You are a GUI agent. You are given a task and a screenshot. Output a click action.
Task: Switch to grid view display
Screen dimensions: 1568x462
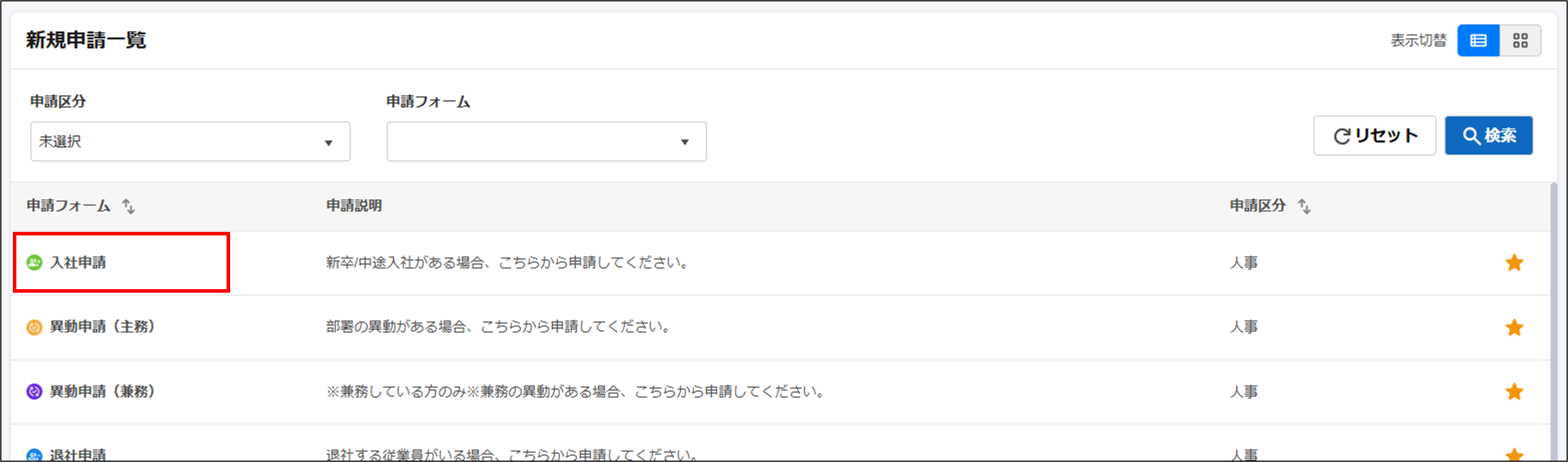1521,41
